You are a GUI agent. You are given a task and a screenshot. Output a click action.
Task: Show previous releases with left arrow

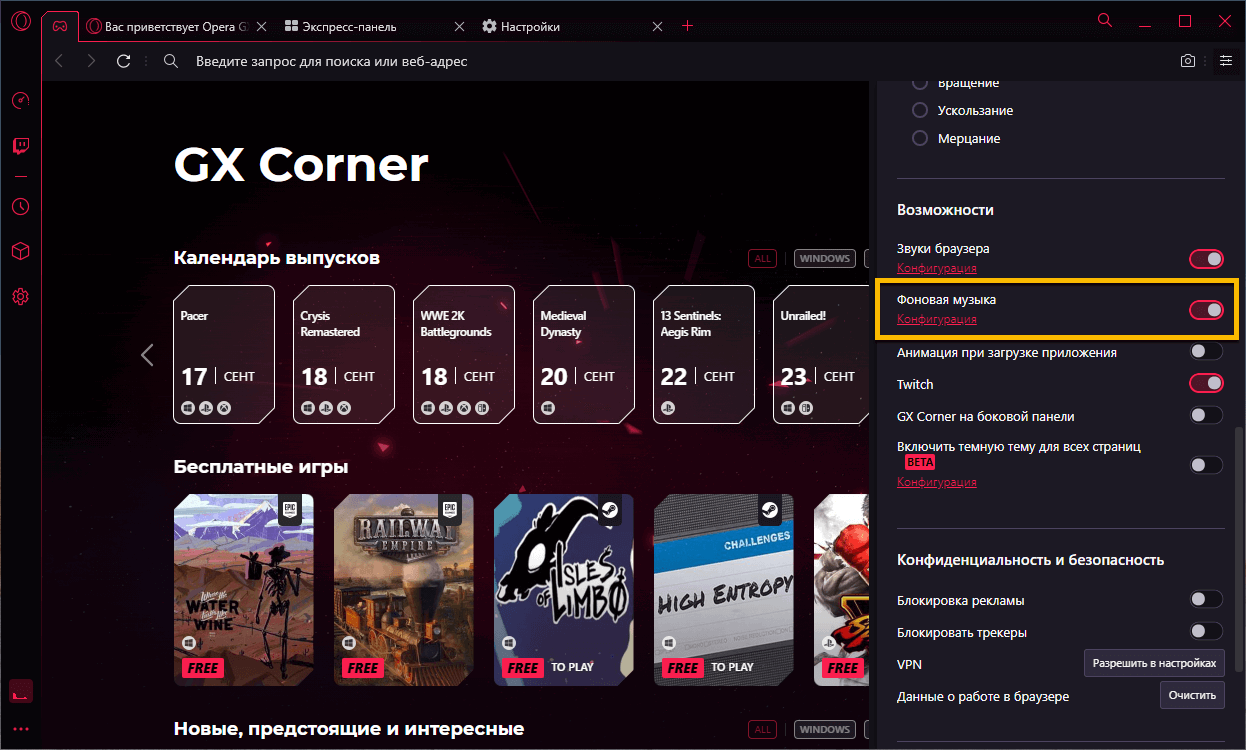click(147, 354)
